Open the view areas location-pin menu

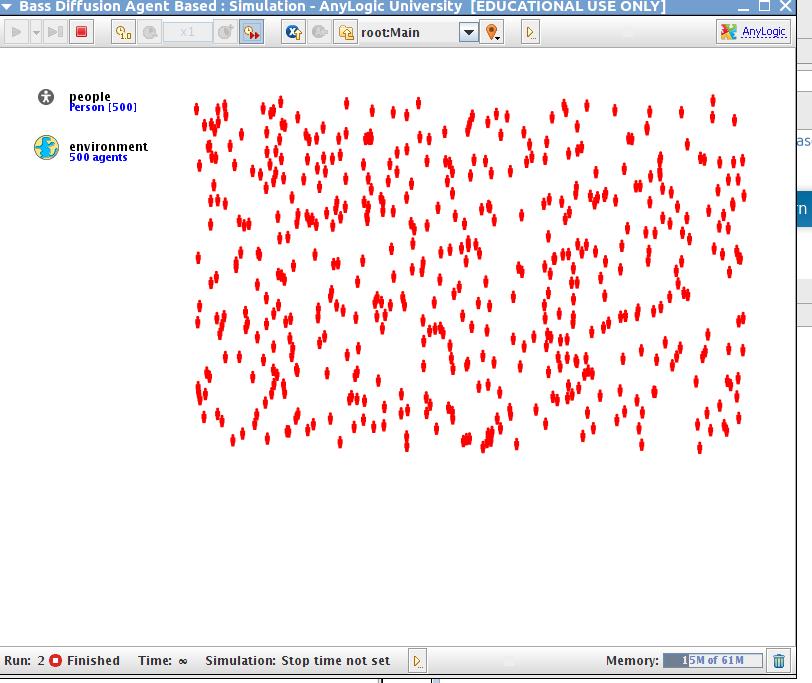click(x=492, y=32)
